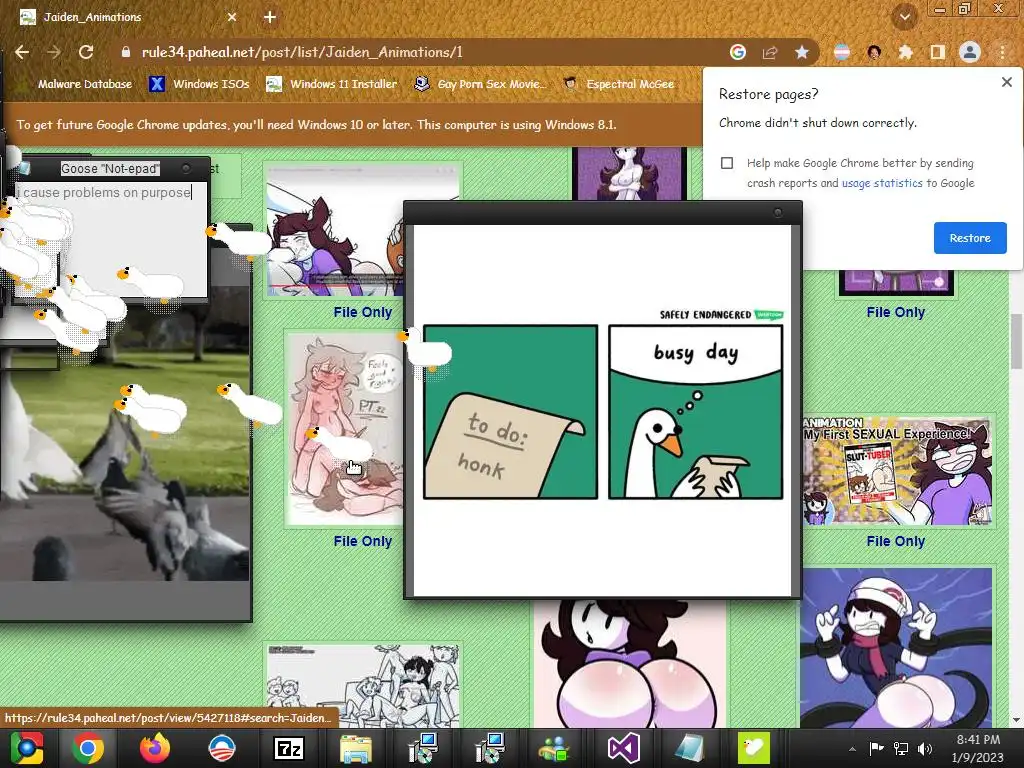The image size is (1024, 768).
Task: Open the Chrome profile avatar
Action: pos(970,52)
